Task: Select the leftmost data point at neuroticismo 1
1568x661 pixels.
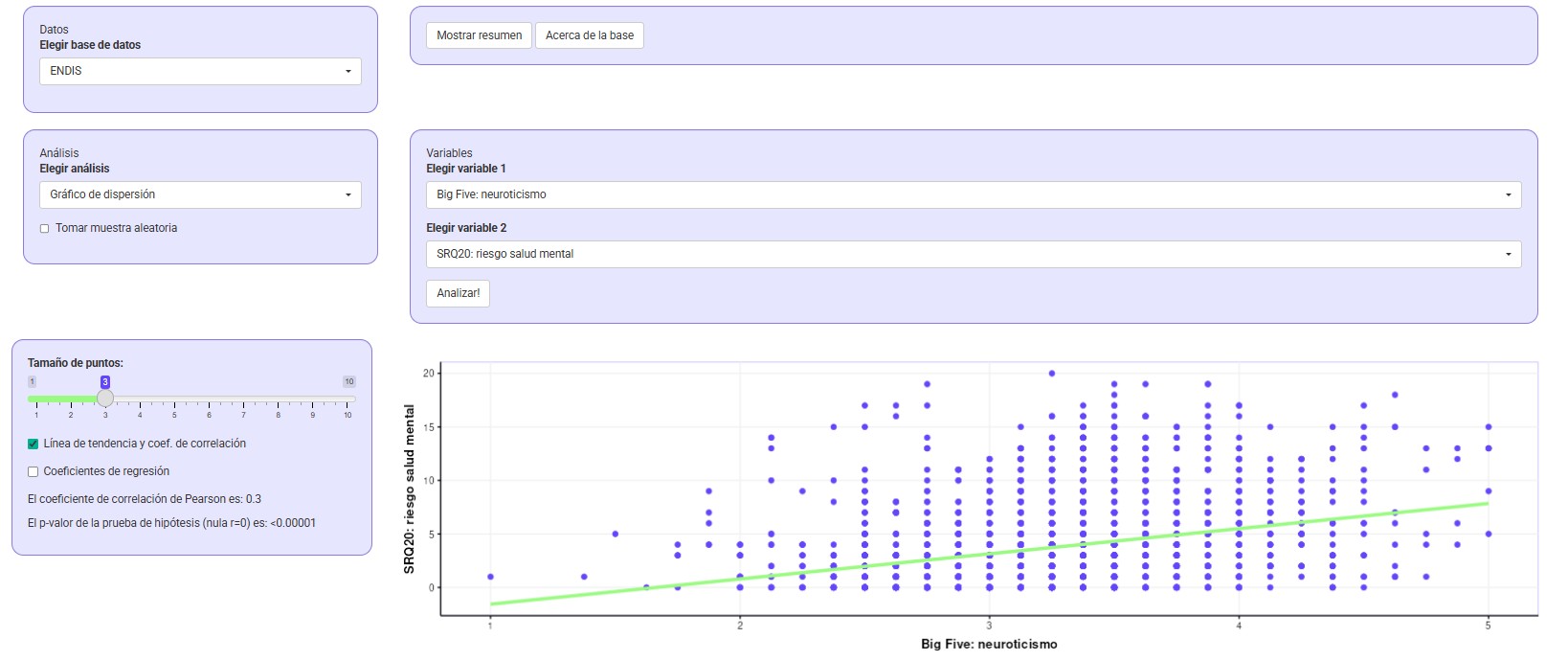Action: [x=490, y=577]
